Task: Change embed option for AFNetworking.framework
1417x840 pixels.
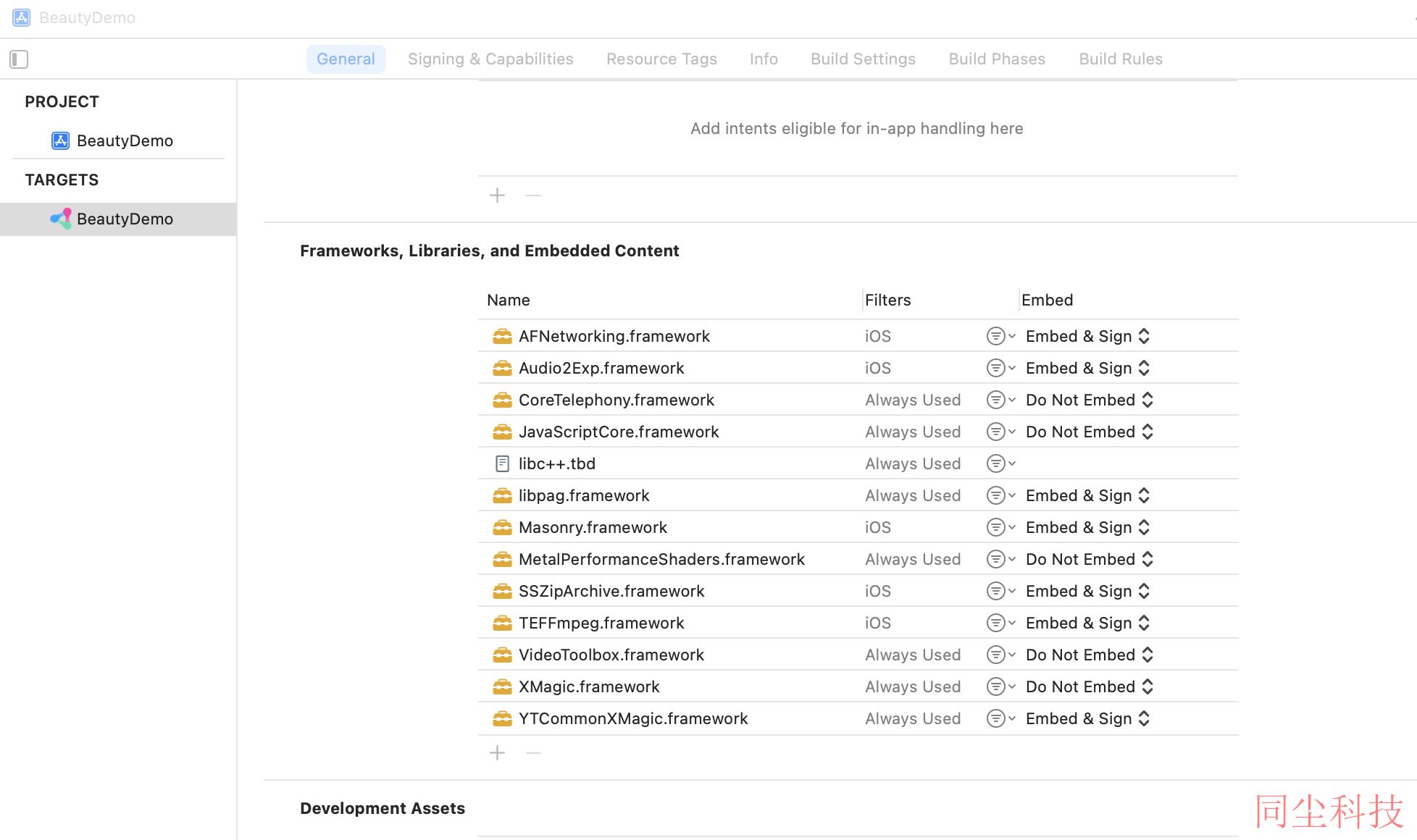Action: pos(1088,336)
